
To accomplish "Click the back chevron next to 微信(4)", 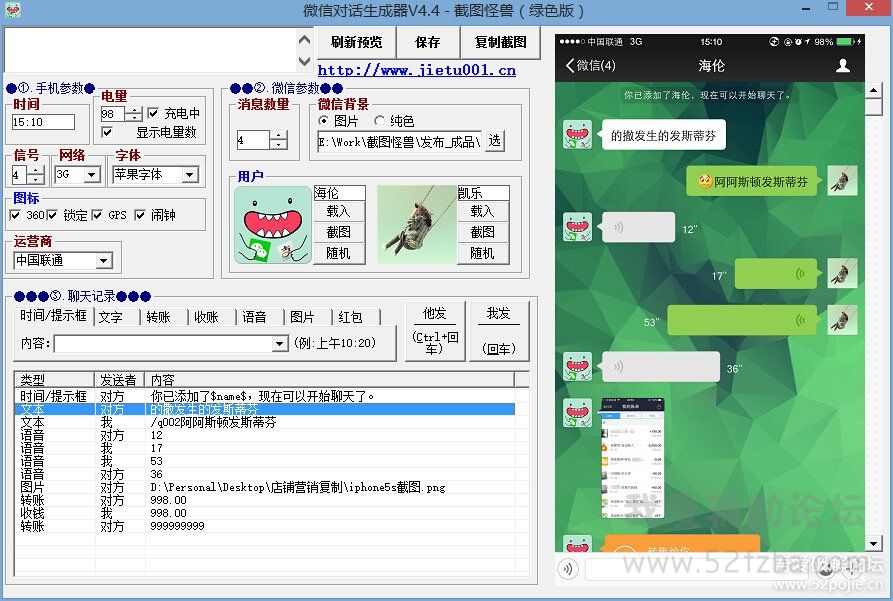I will [x=570, y=66].
